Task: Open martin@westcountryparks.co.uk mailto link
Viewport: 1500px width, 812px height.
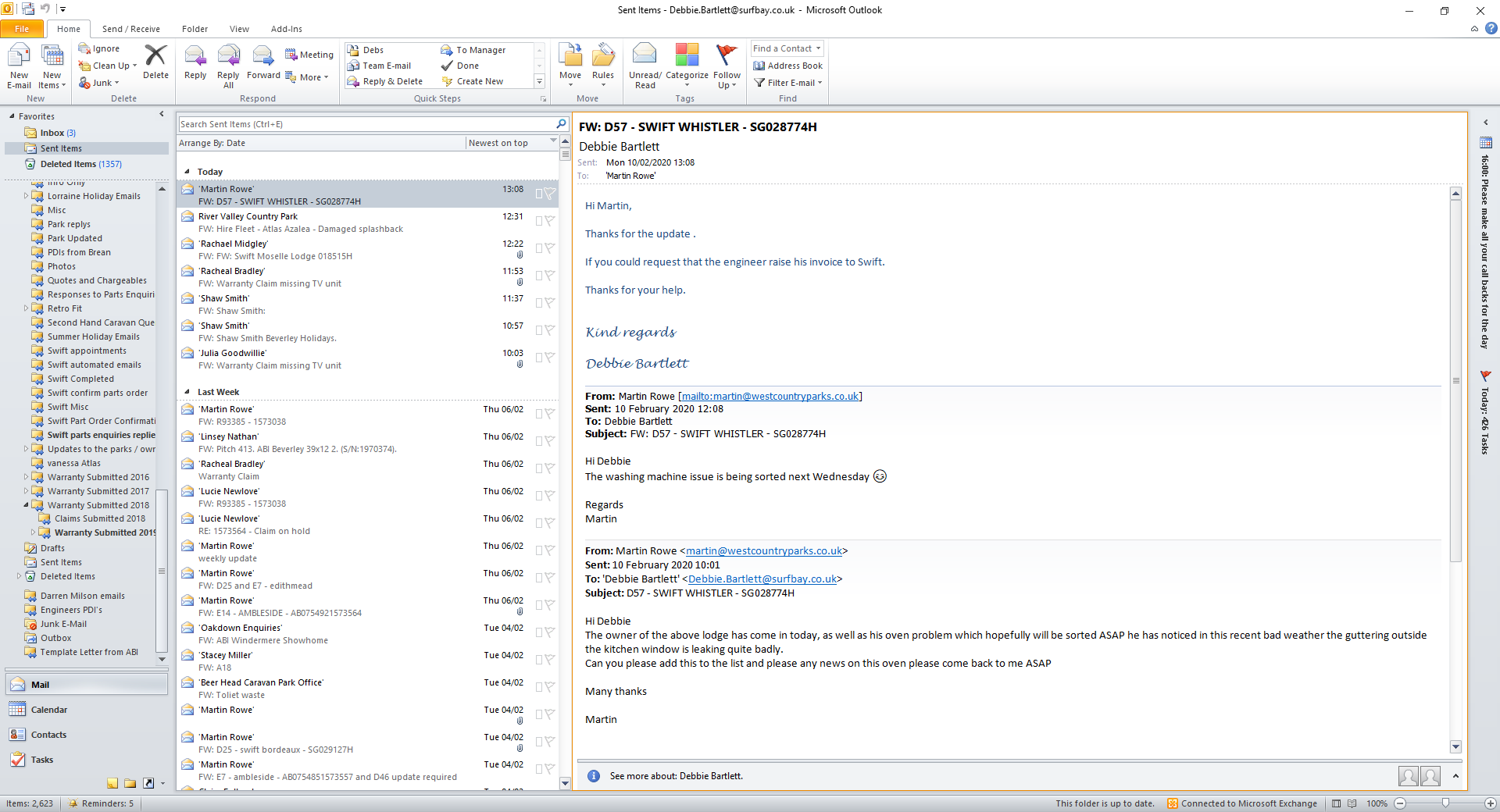Action: [770, 396]
